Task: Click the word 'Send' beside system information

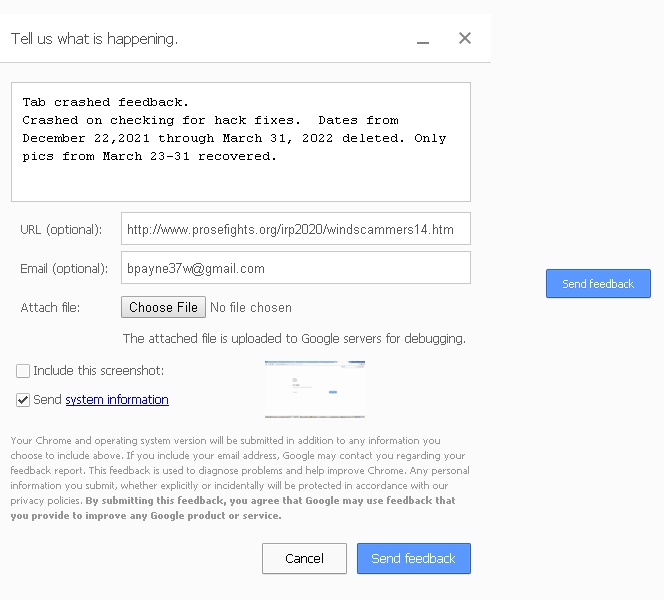Action: tap(47, 399)
